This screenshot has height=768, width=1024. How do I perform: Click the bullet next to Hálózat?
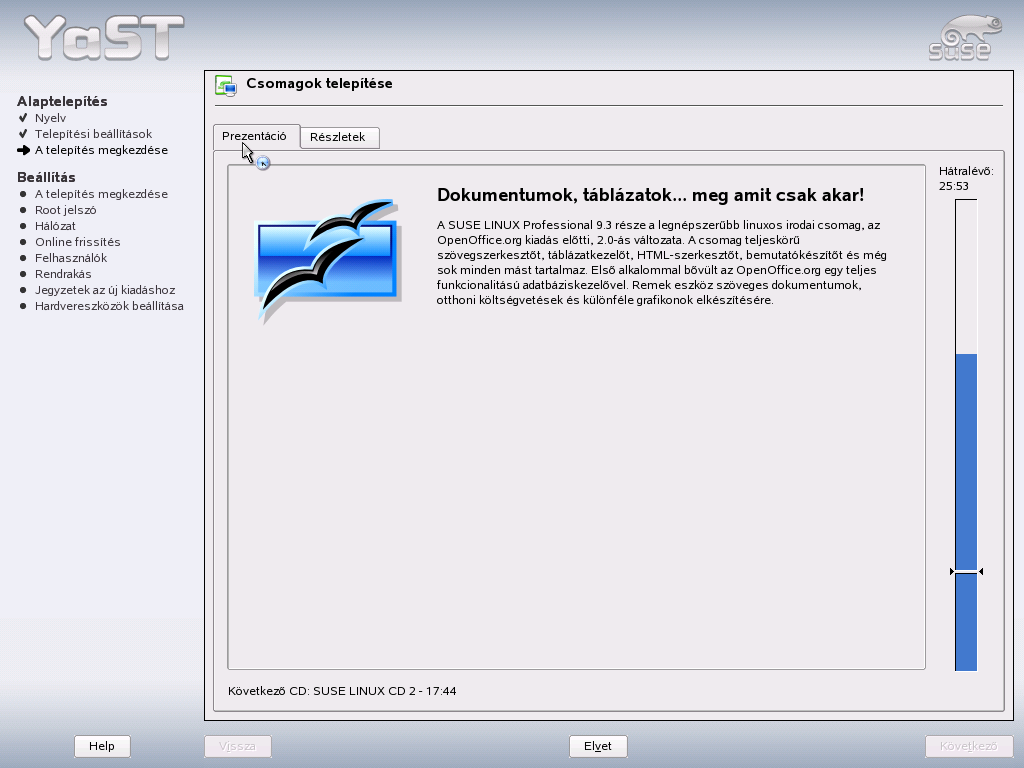click(24, 226)
